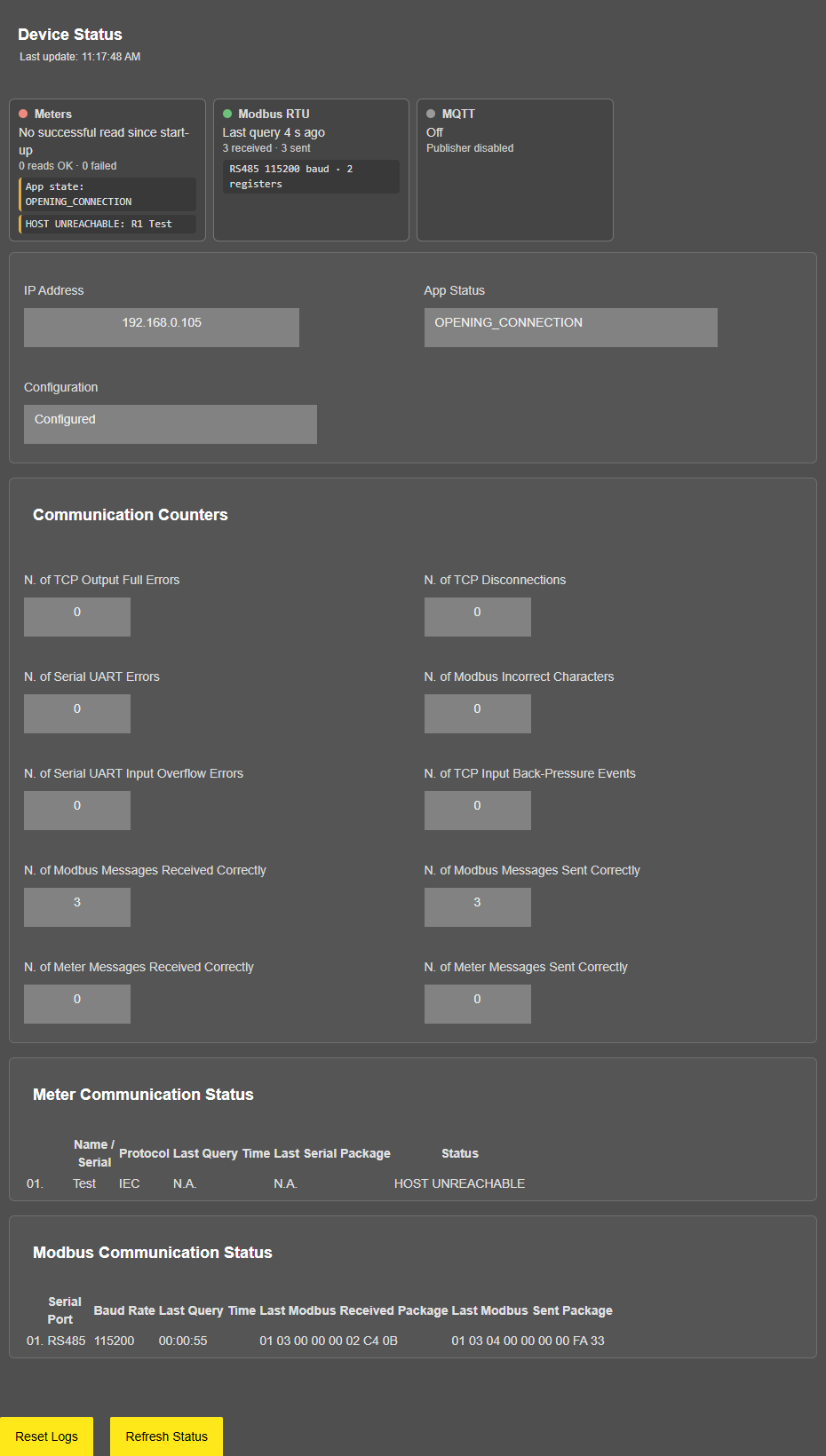Click sent package '01 03 04 00 00 00 00 FA 33'
This screenshot has height=1456, width=826.
pos(528,1341)
